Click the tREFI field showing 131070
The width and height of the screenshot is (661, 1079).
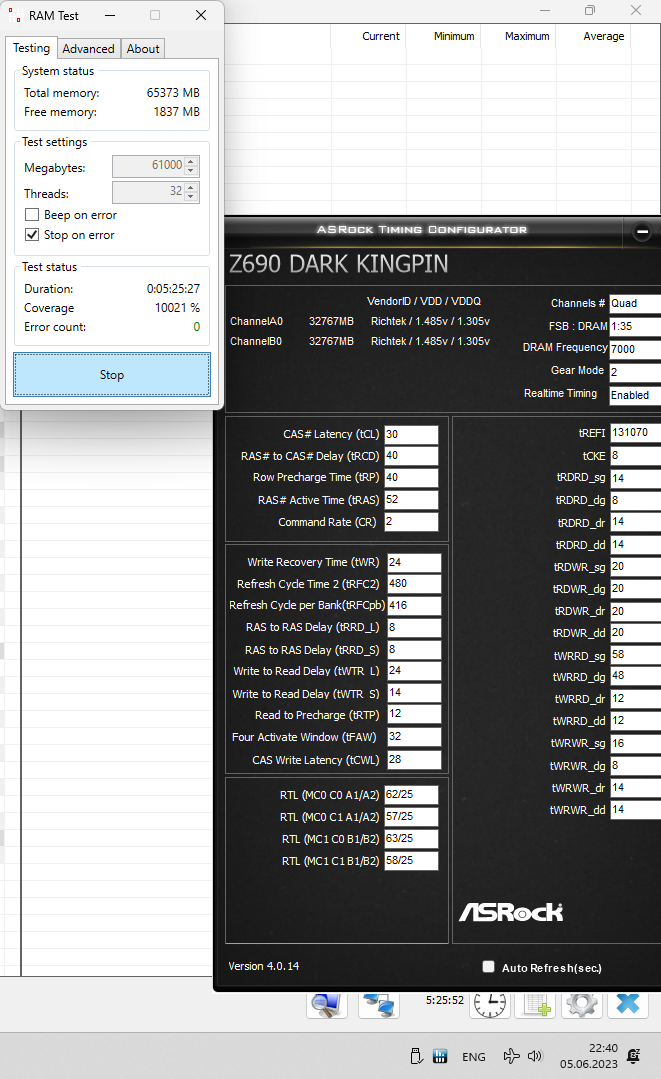click(636, 432)
